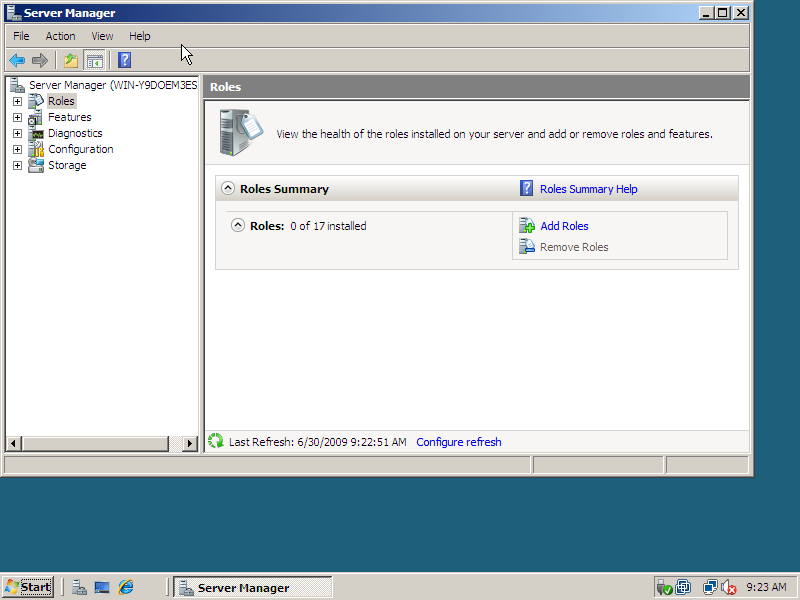Click the blue VM tools tray icon

coord(683,587)
